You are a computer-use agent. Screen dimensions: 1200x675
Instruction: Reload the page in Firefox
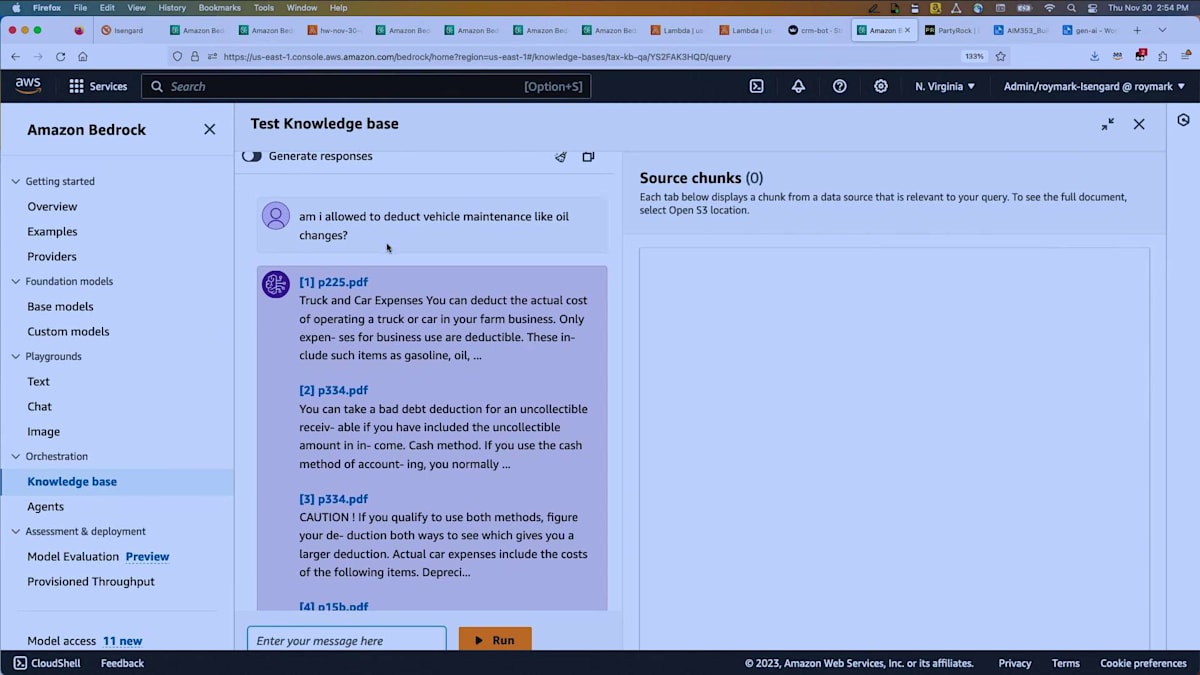coord(60,57)
